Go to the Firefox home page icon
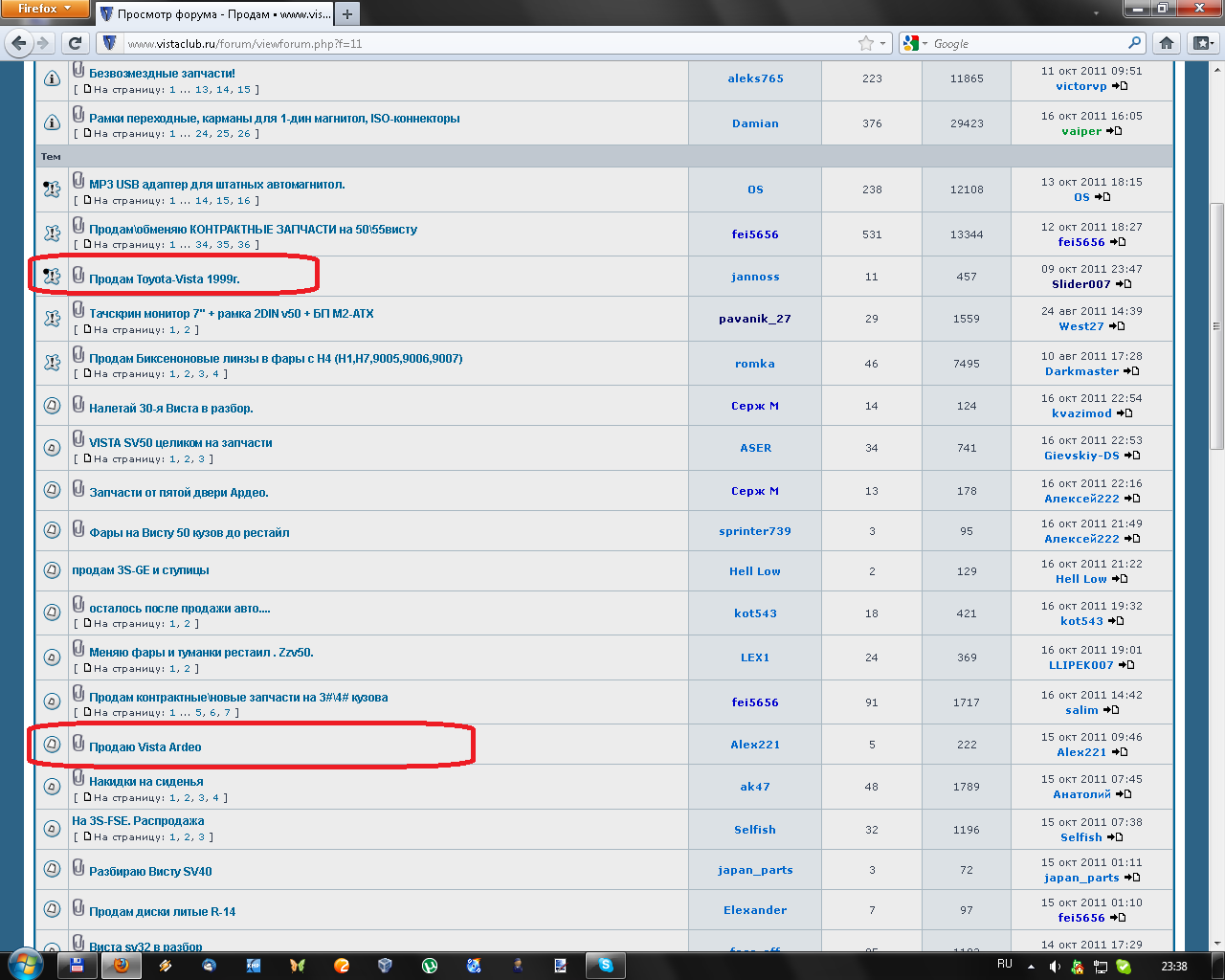This screenshot has height=980, width=1225. 1166,43
